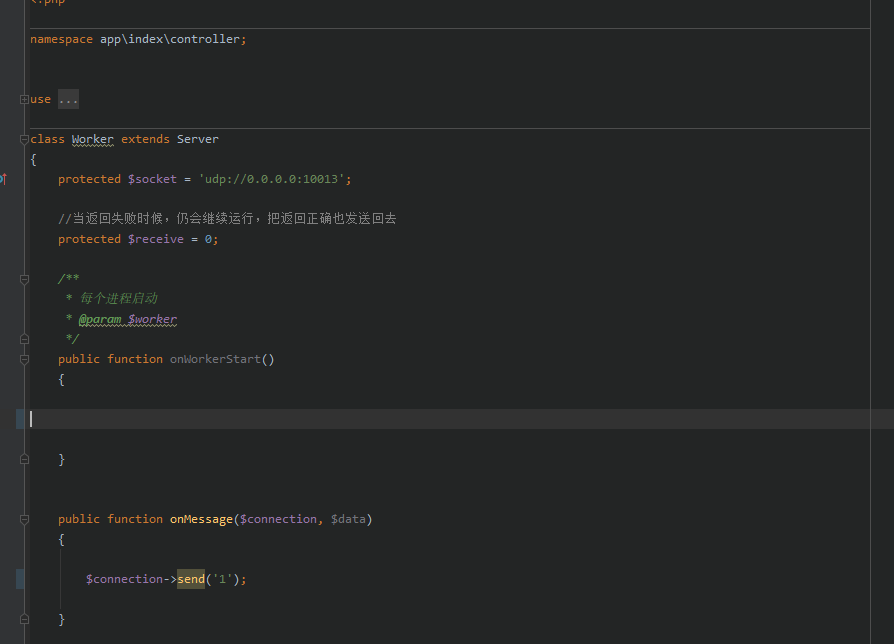The width and height of the screenshot is (894, 644).
Task: Click the fold marker at the comment's closing */
Action: (24, 339)
